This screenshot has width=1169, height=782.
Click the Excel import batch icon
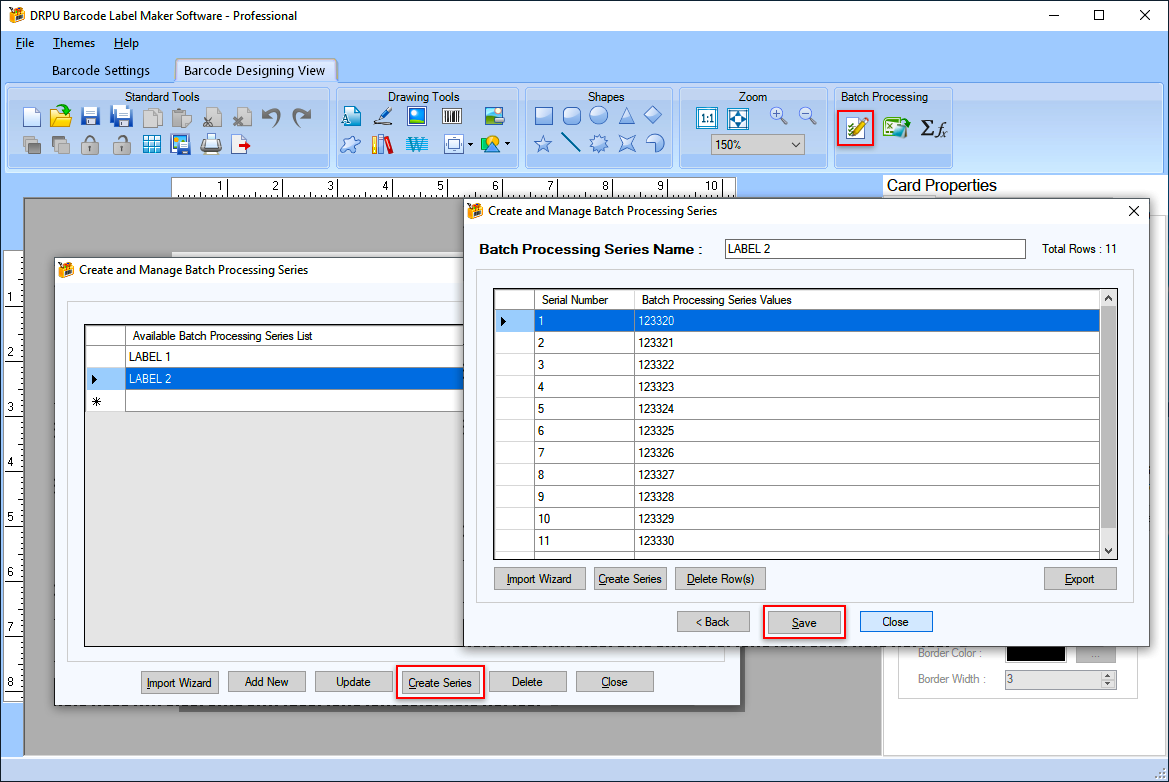pyautogui.click(x=895, y=127)
